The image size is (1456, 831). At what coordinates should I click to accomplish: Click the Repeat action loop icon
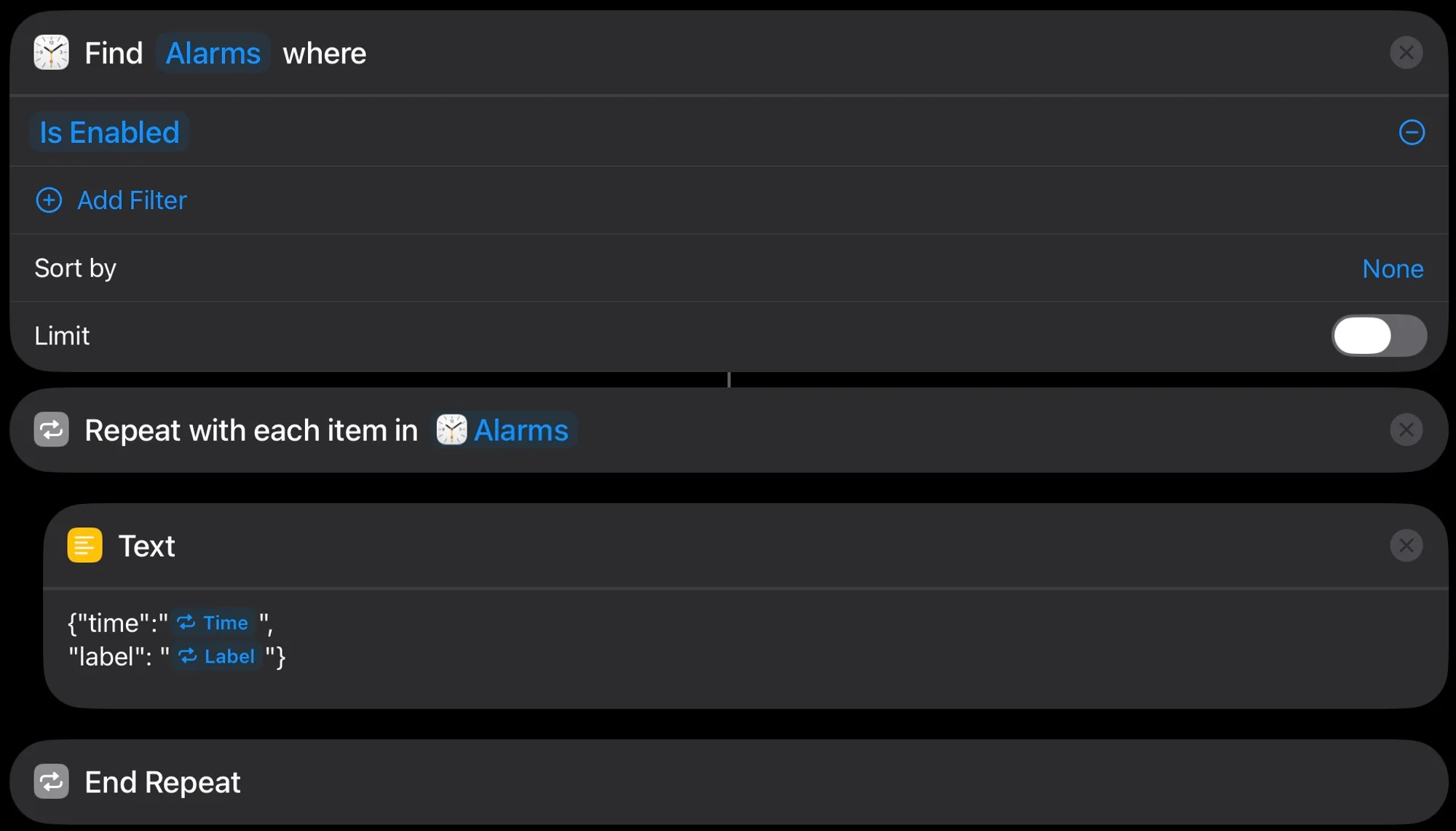click(x=51, y=430)
